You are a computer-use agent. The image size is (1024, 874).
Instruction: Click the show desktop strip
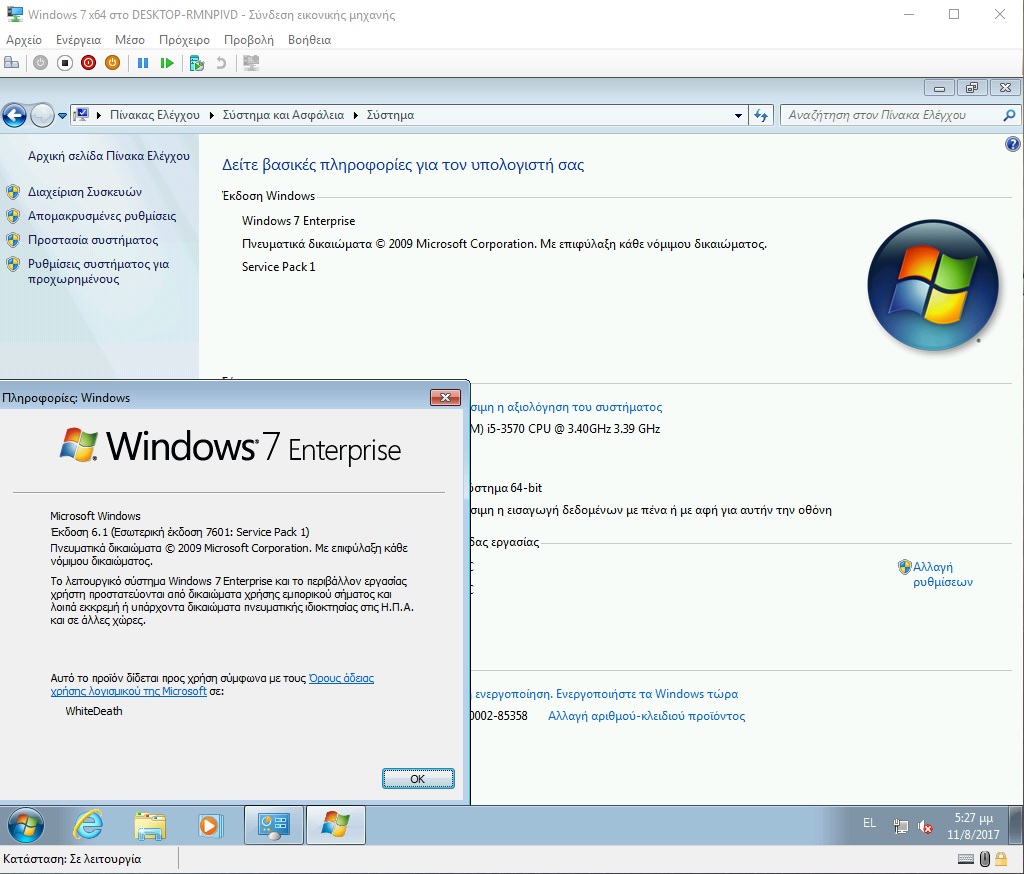click(1016, 826)
